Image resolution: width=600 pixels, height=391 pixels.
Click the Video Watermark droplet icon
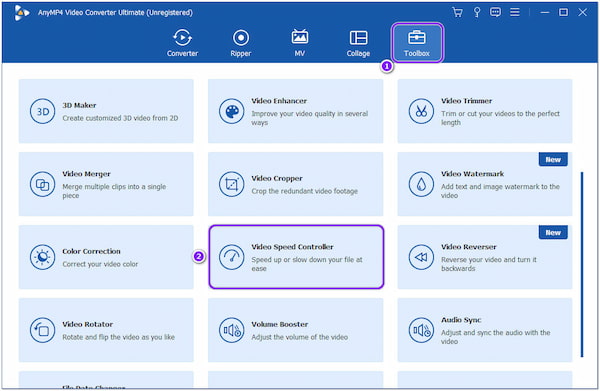click(x=421, y=184)
